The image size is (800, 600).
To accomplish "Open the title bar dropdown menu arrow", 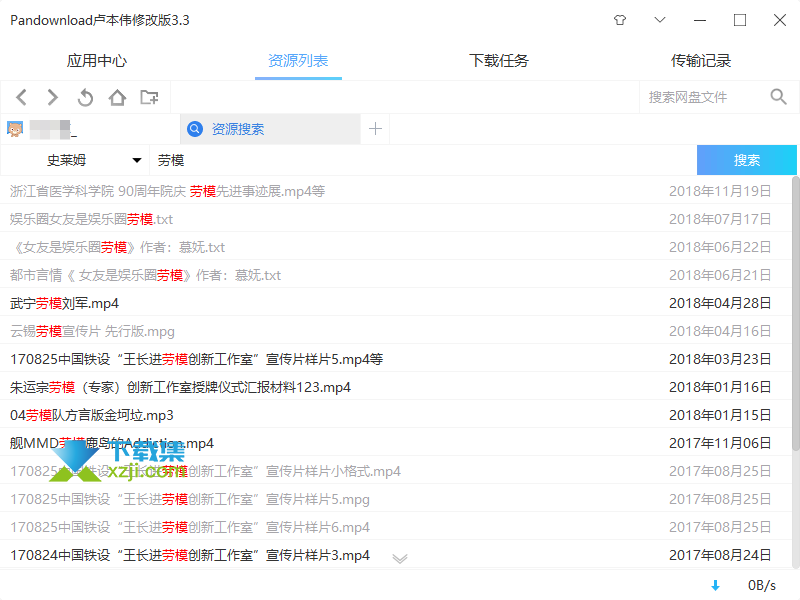I will 660,20.
